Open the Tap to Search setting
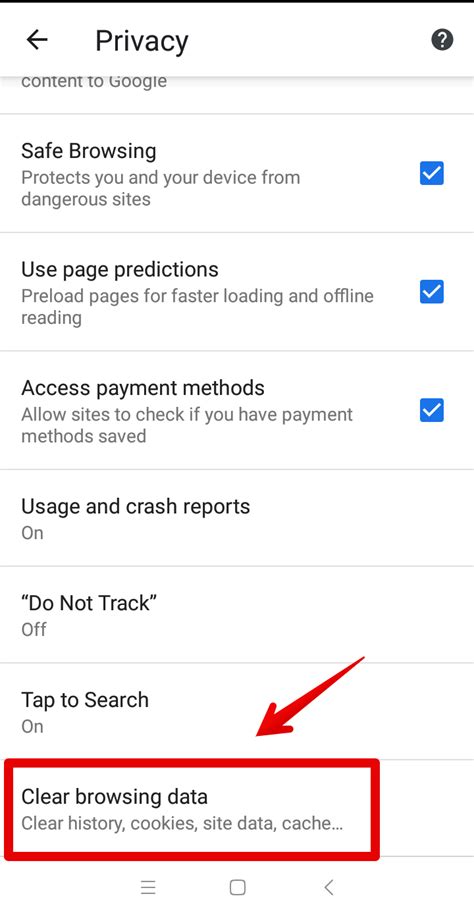The width and height of the screenshot is (474, 919). [237, 712]
